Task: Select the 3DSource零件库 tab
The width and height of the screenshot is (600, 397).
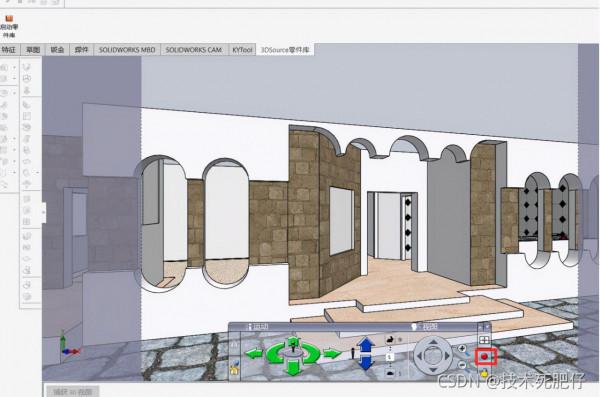Action: 285,50
